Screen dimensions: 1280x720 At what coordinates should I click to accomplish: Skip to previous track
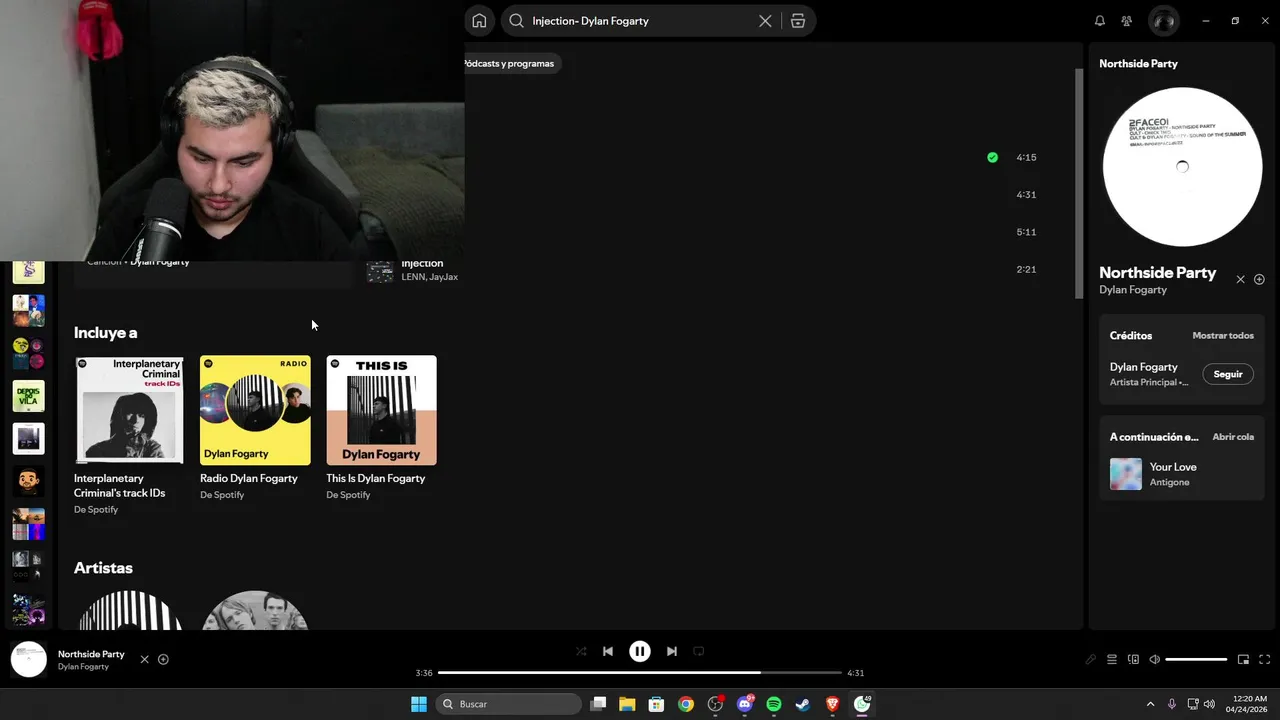point(608,651)
